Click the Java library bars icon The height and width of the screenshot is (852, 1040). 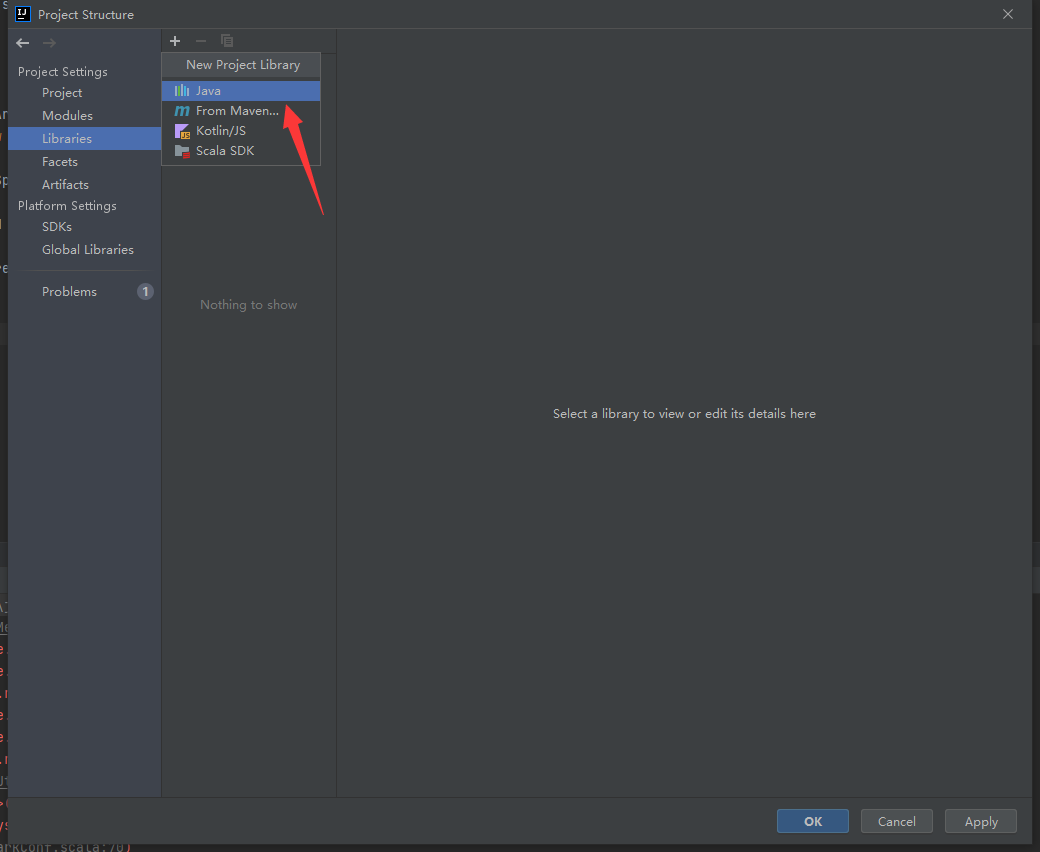182,91
